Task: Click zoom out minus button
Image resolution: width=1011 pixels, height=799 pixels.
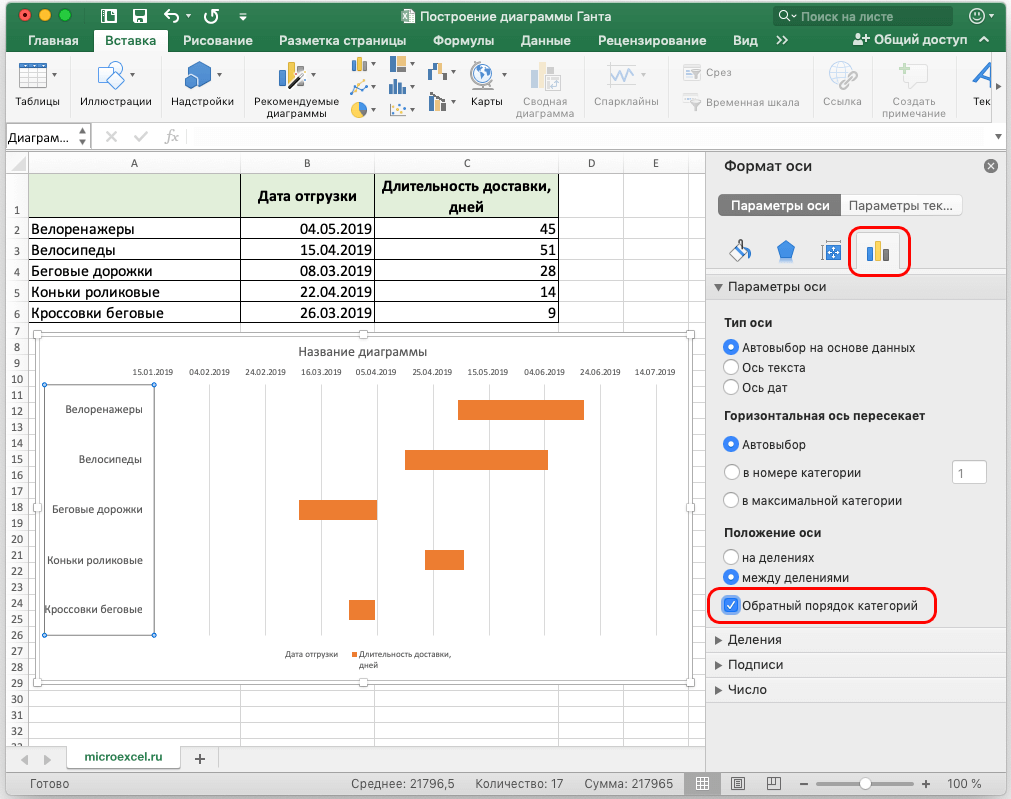Action: [804, 784]
